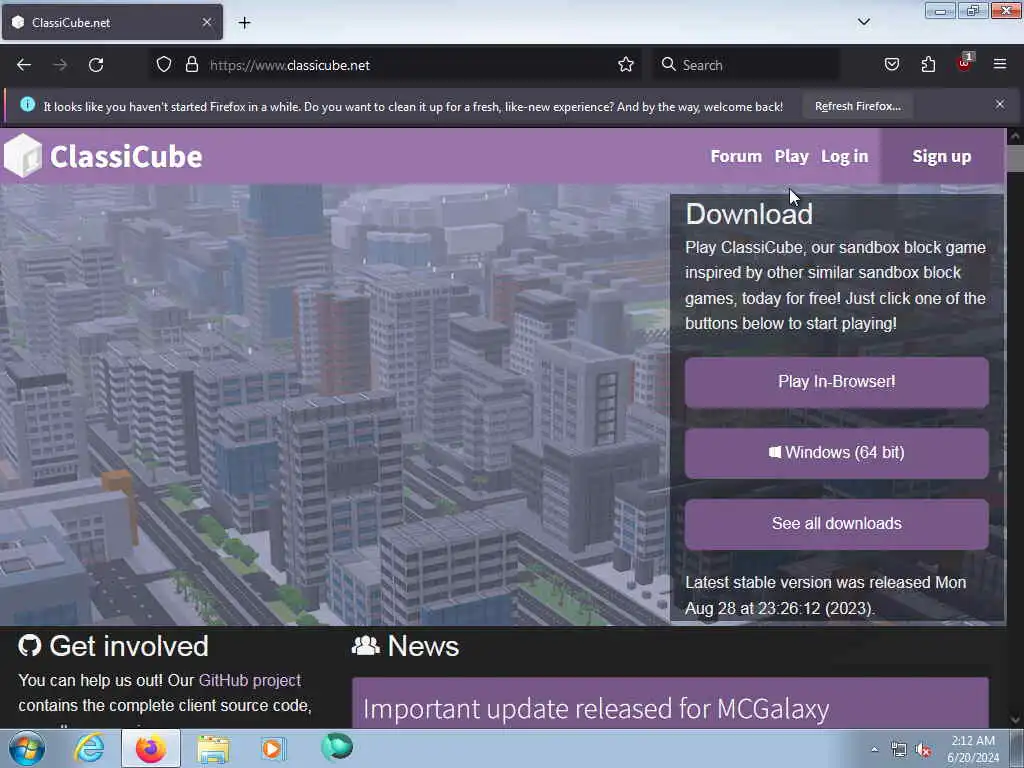This screenshot has height=768, width=1024.
Task: Select the ClassiCube.net browser tab
Action: click(x=112, y=22)
